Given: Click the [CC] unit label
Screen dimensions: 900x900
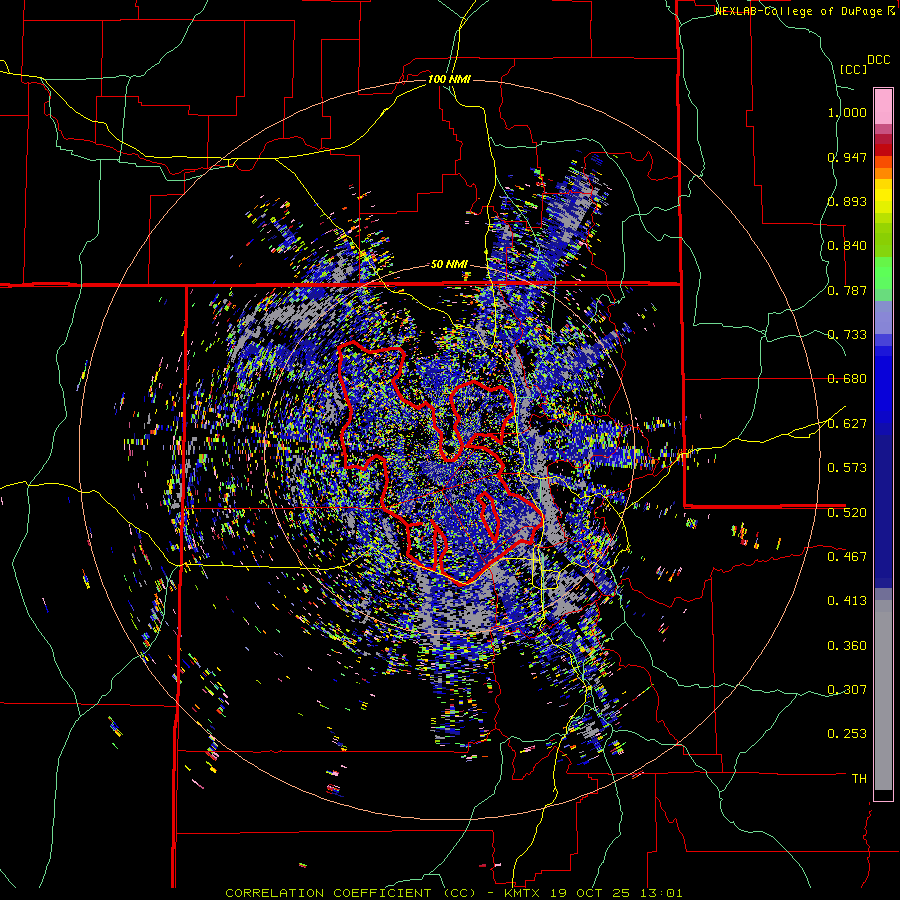Looking at the screenshot, I should [x=854, y=69].
